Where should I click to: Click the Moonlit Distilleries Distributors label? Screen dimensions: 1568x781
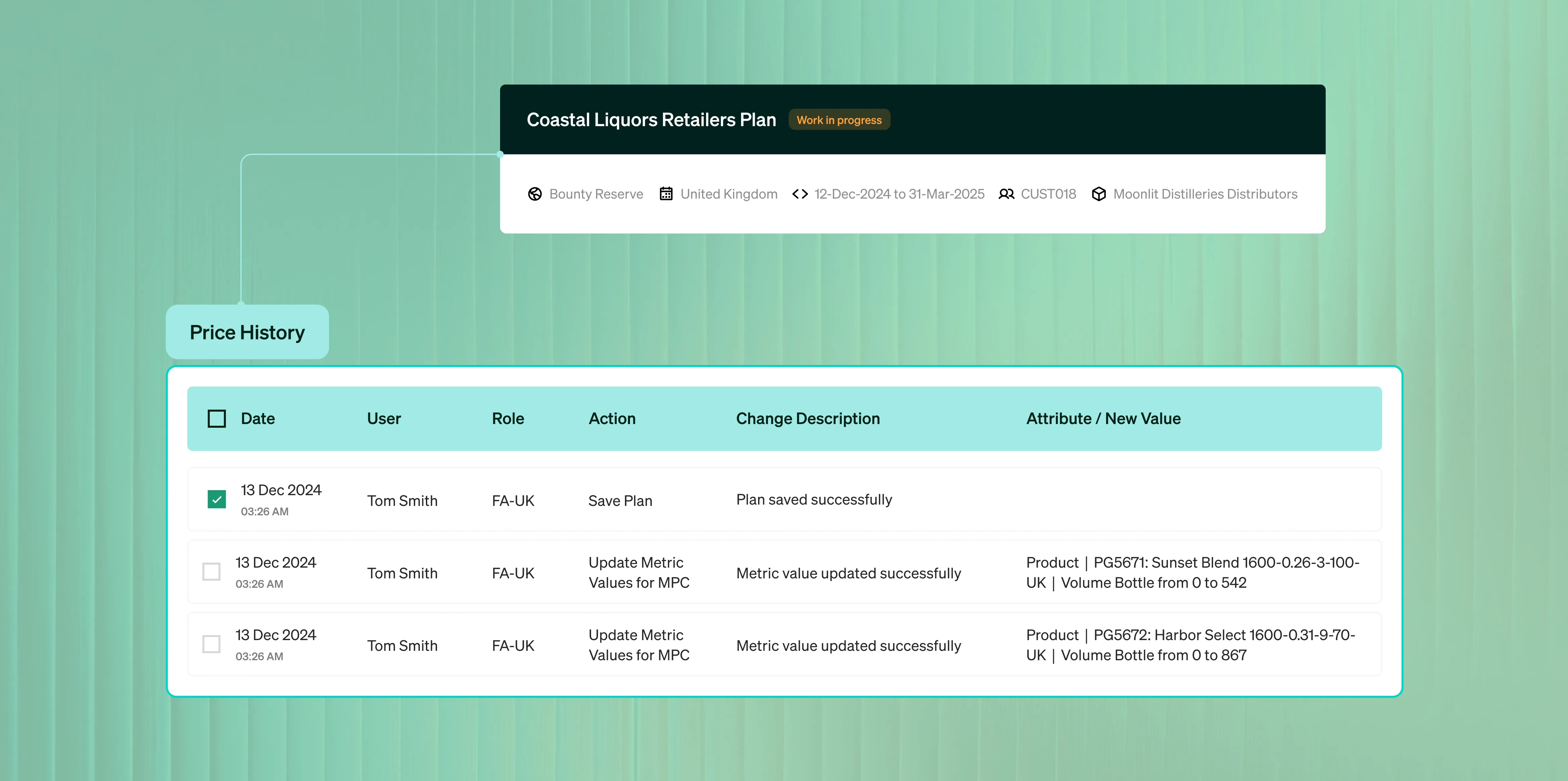coord(1205,194)
